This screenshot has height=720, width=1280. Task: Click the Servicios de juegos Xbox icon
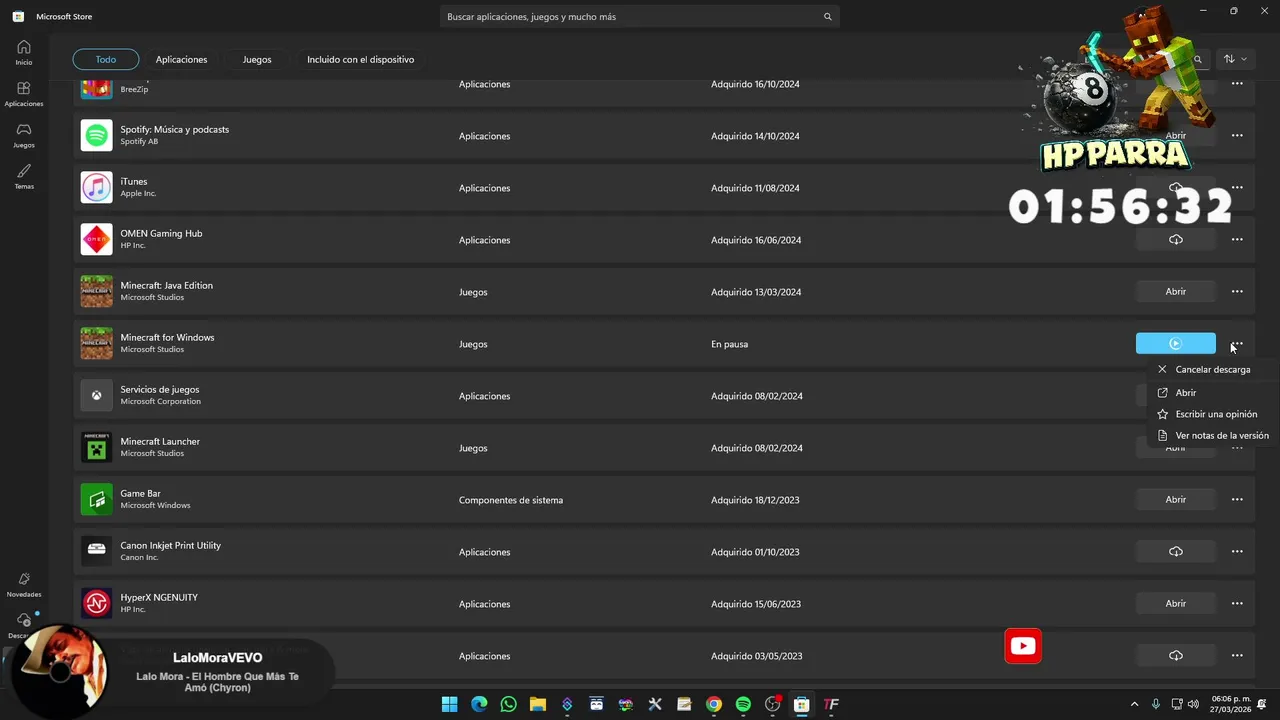pos(97,396)
